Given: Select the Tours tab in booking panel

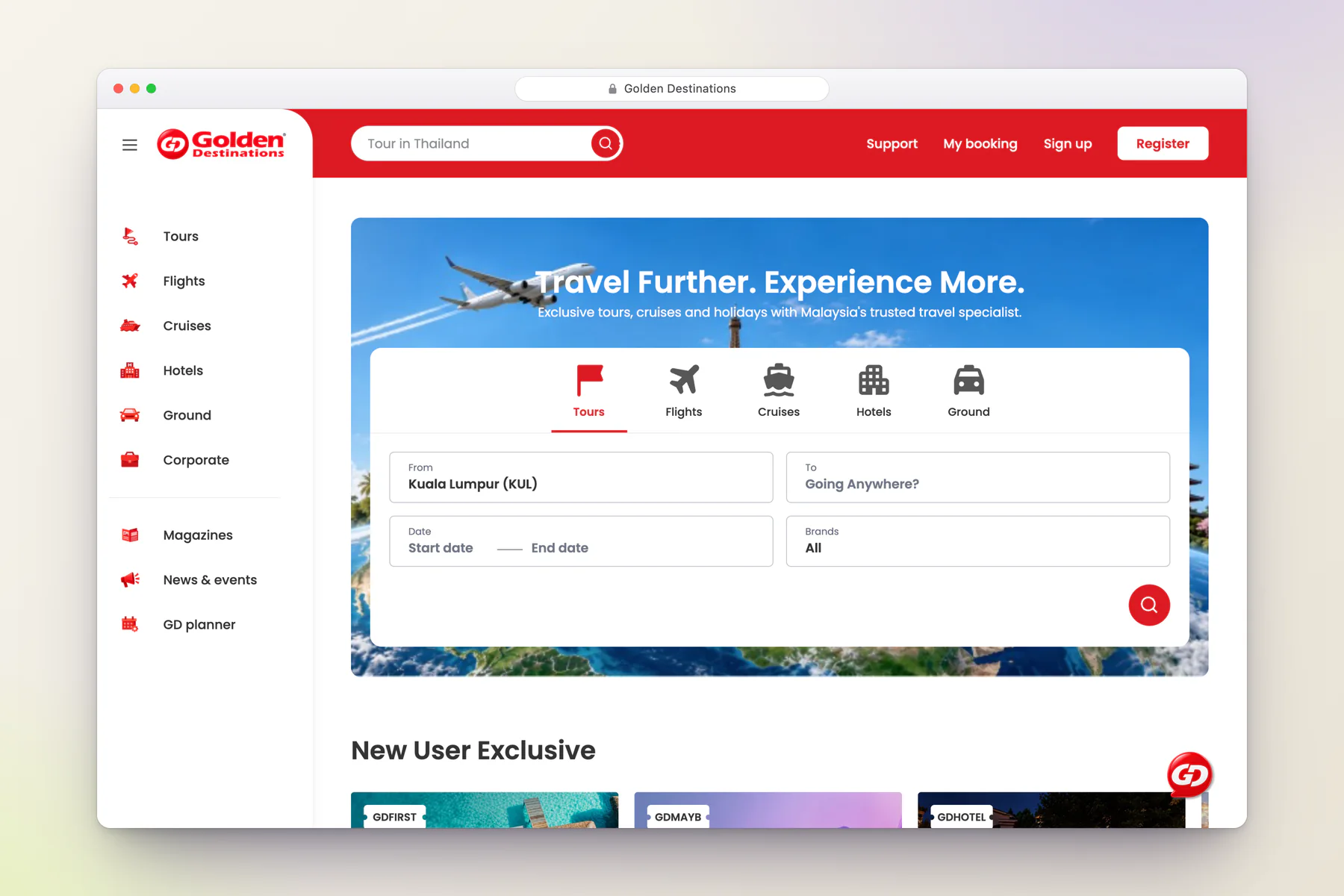Looking at the screenshot, I should pos(589,391).
